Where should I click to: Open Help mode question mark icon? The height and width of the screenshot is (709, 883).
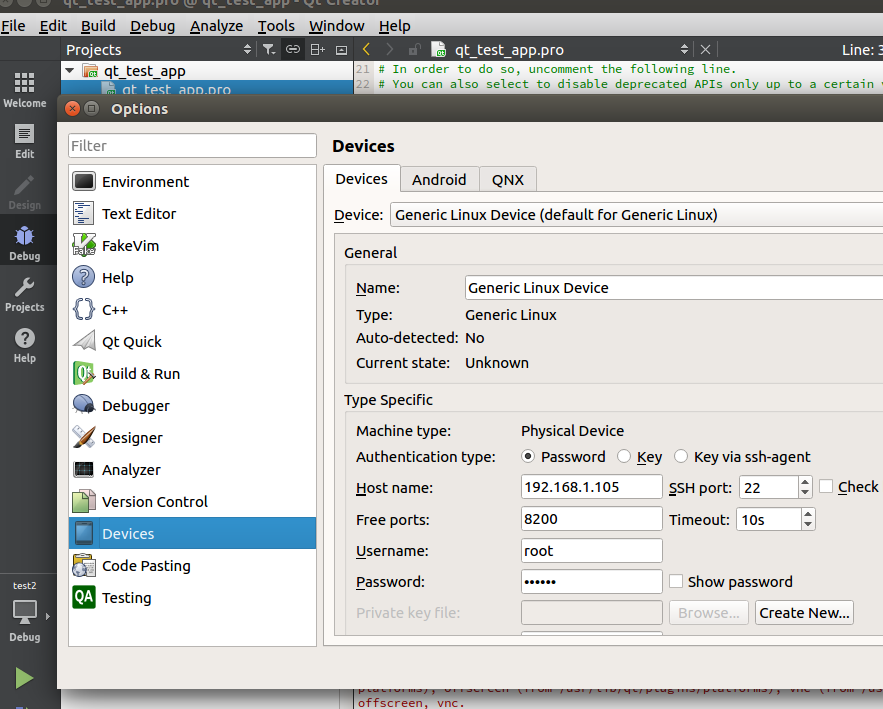pos(24,345)
